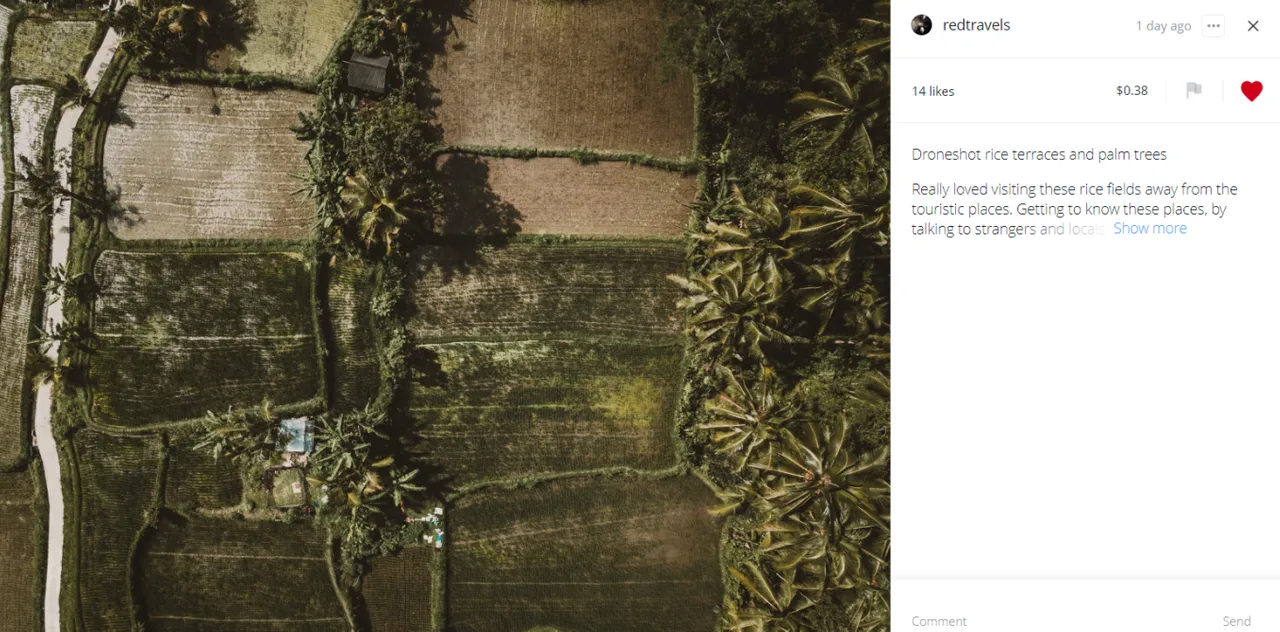Screen dimensions: 1280x632
Task: Close the photo detail view
Action: (1253, 26)
